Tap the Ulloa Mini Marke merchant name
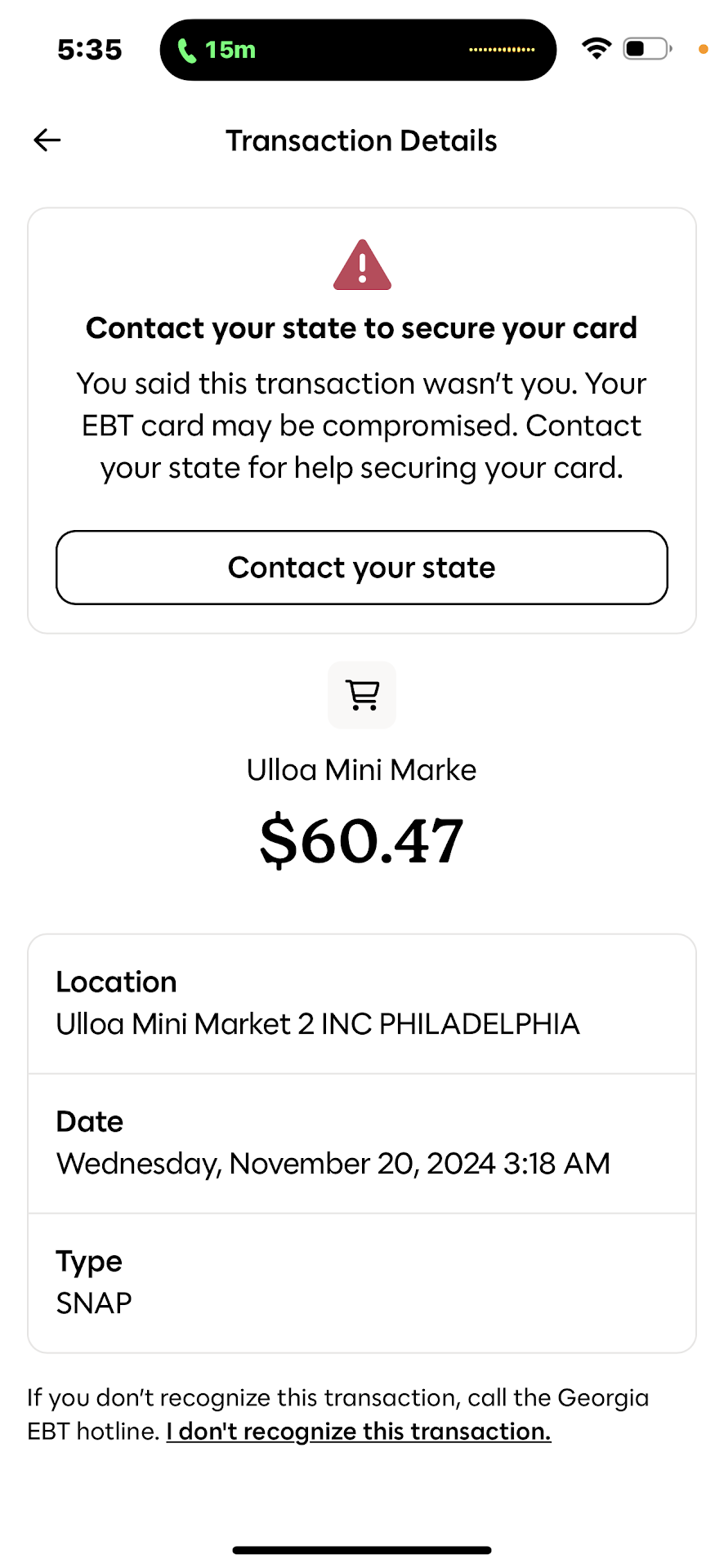Screen dimensions: 724x1568 [362, 770]
